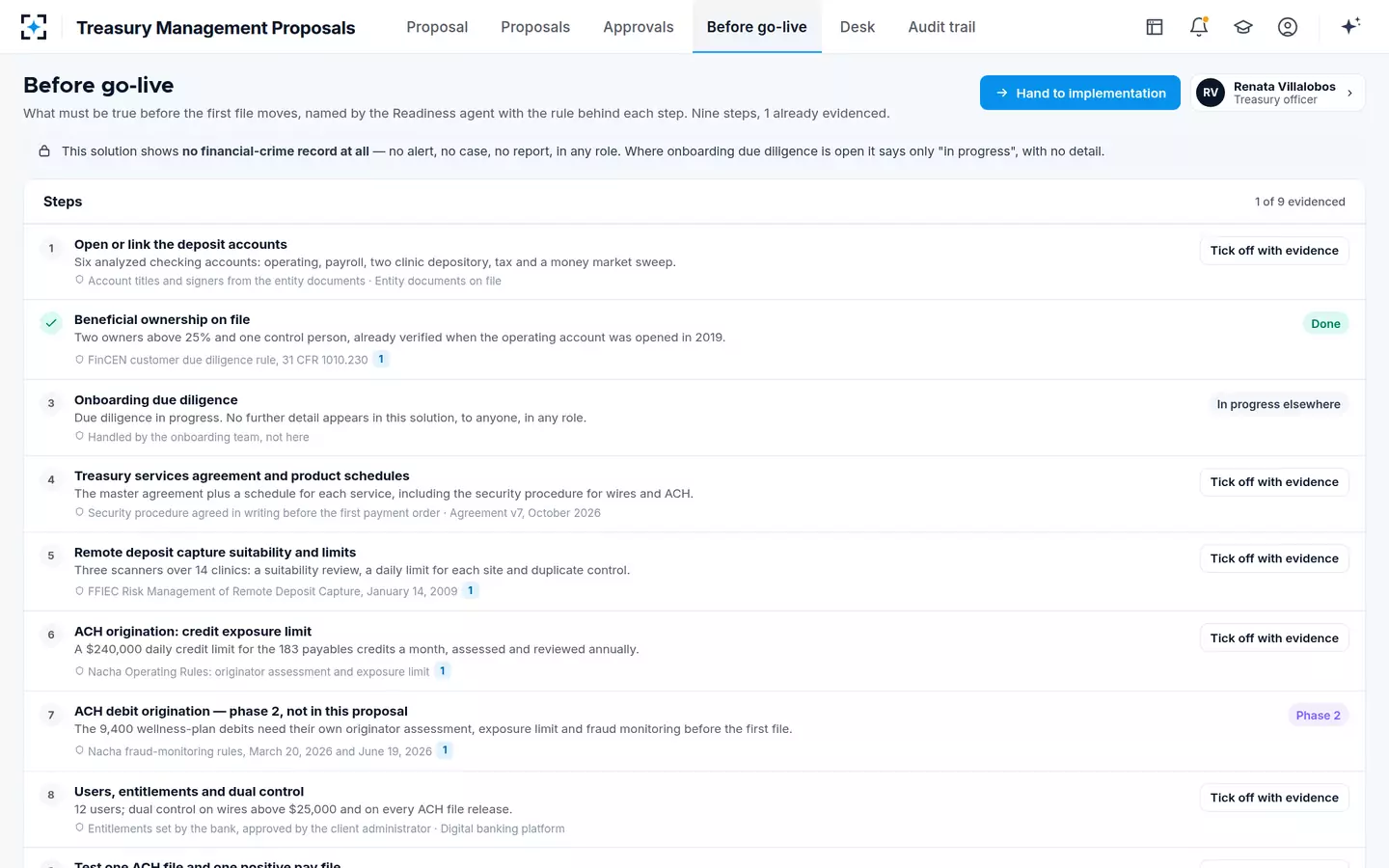Image resolution: width=1389 pixels, height=868 pixels.
Task: Open notifications bell
Action: [1199, 27]
